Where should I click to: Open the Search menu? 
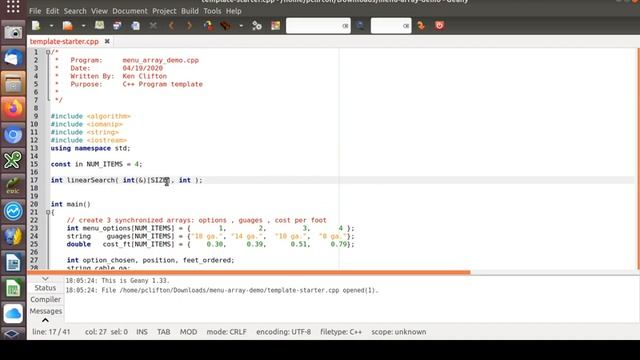pos(75,11)
